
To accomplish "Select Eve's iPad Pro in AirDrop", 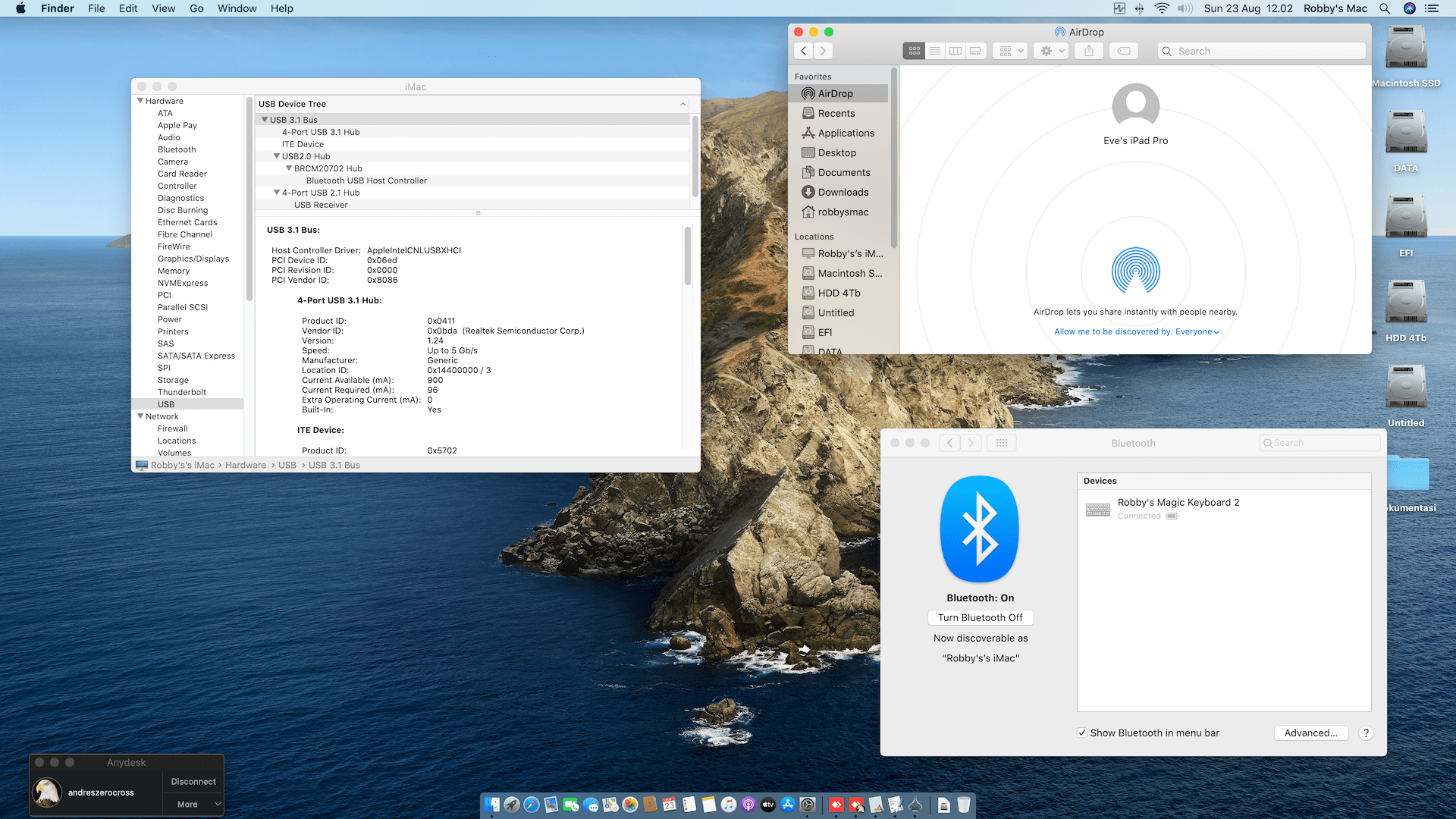I will (1135, 114).
